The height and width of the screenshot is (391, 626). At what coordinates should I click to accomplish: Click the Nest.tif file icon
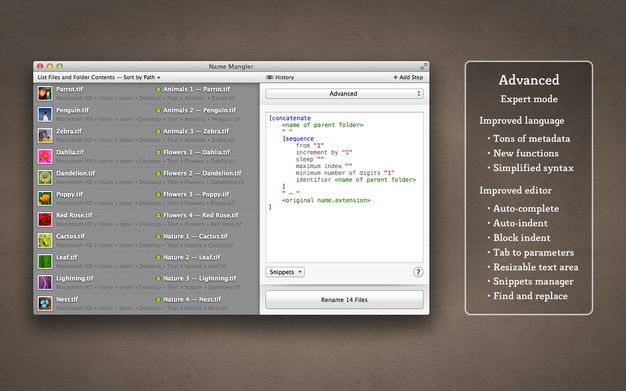[45, 304]
